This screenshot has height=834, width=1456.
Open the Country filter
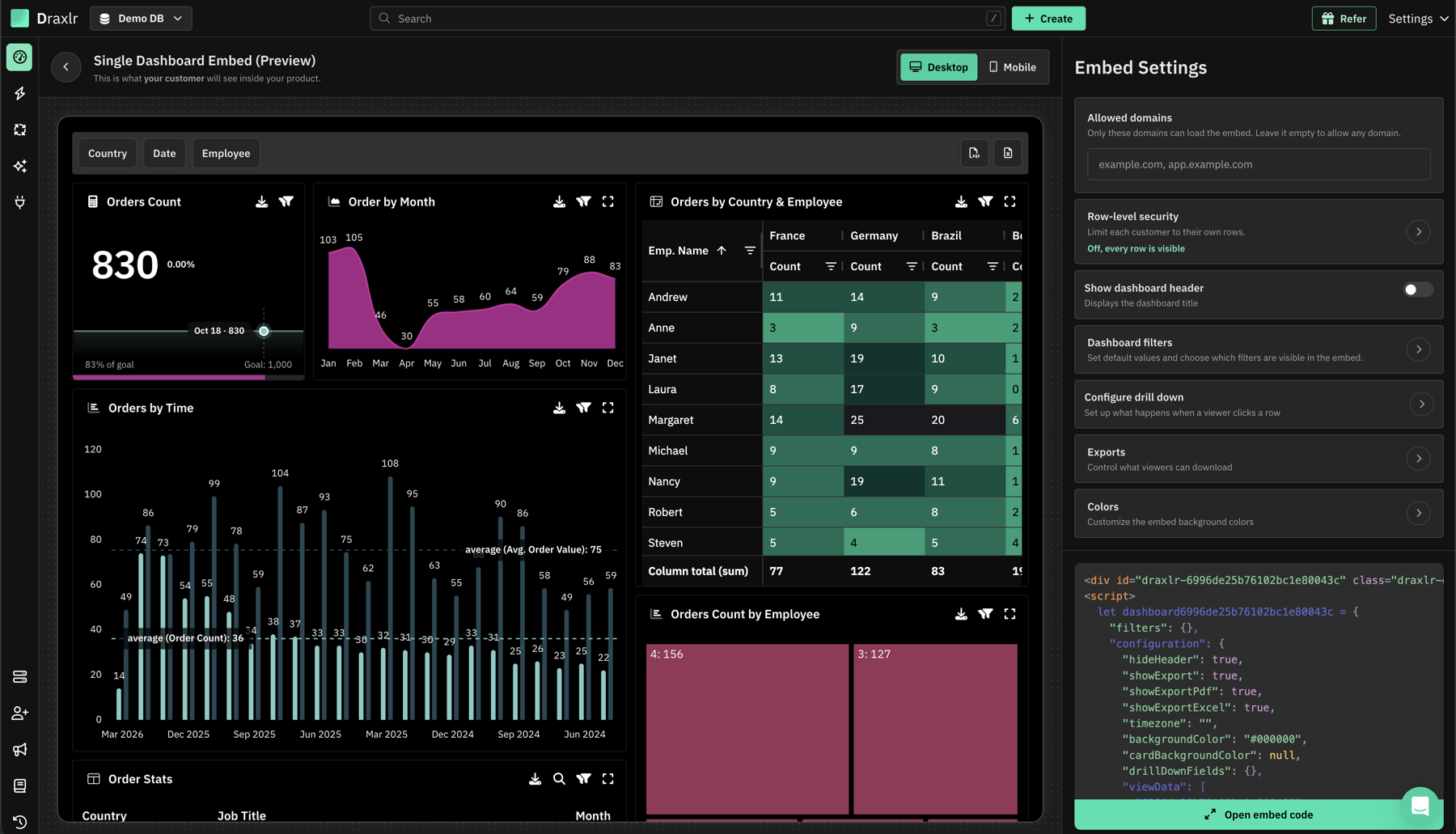pyautogui.click(x=108, y=153)
